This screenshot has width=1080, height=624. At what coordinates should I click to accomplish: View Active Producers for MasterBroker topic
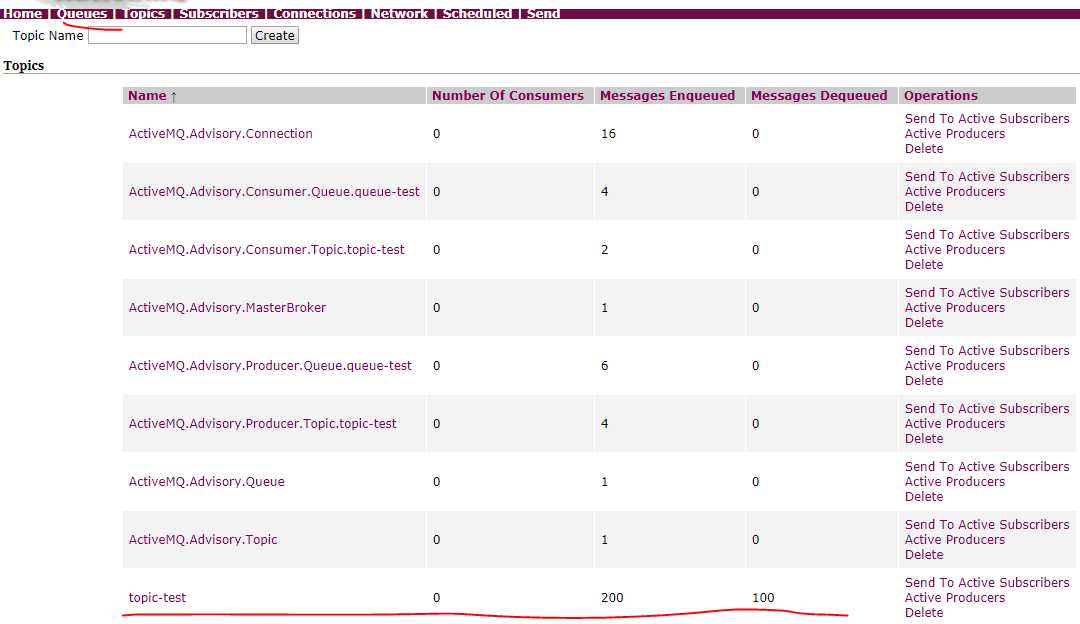tap(955, 307)
